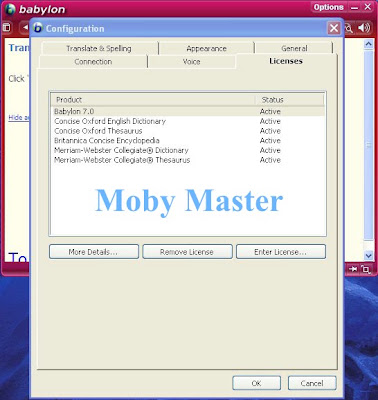Click the back arrow navigation icon
Image resolution: width=378 pixels, height=400 pixels.
click(25, 28)
